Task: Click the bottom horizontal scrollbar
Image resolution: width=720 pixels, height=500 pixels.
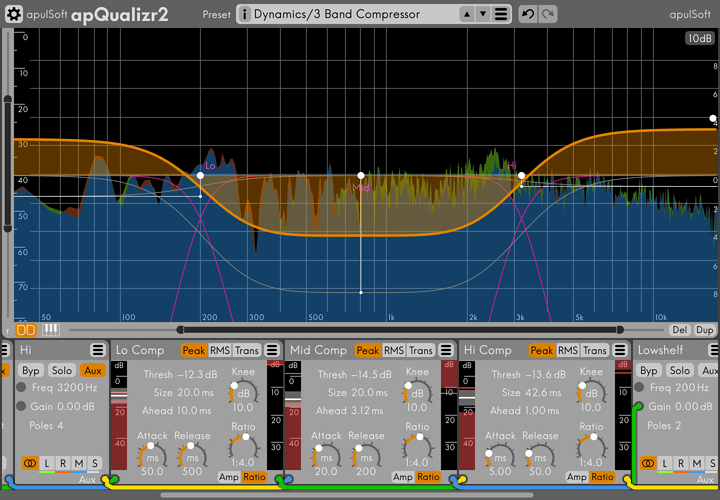Action: [x=347, y=495]
